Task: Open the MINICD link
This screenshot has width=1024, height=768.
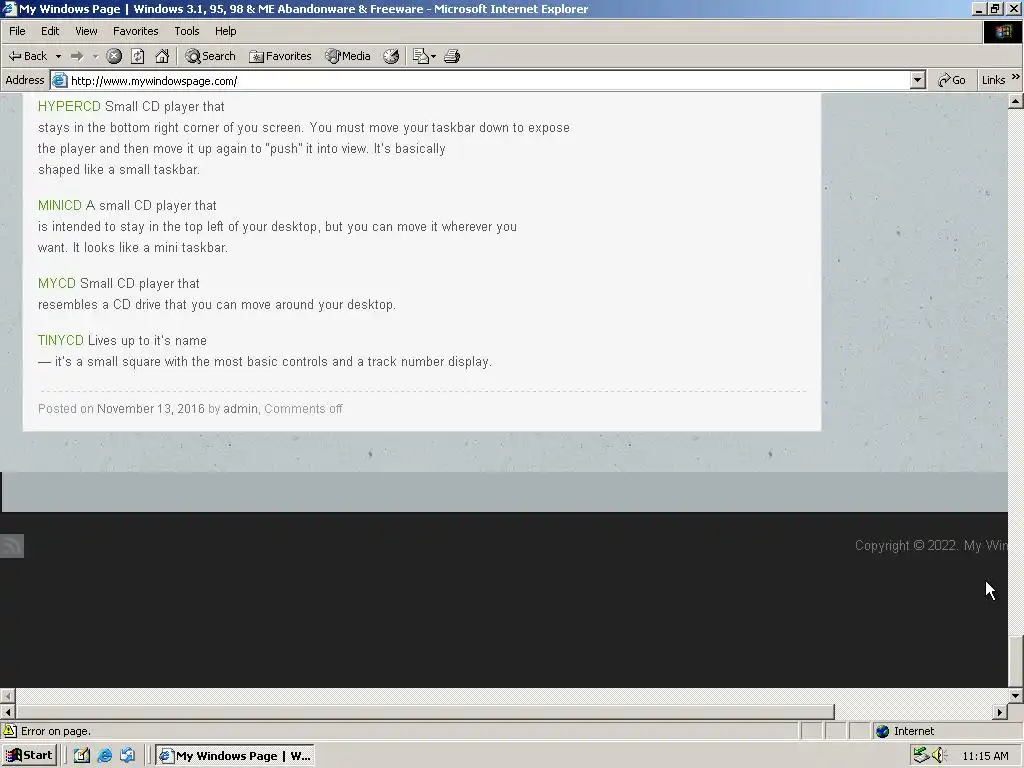Action: pos(59,205)
